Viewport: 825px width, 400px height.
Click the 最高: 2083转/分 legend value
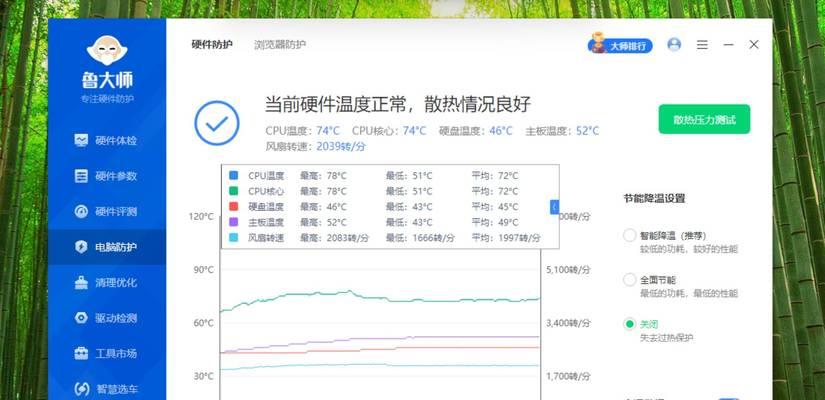click(335, 238)
